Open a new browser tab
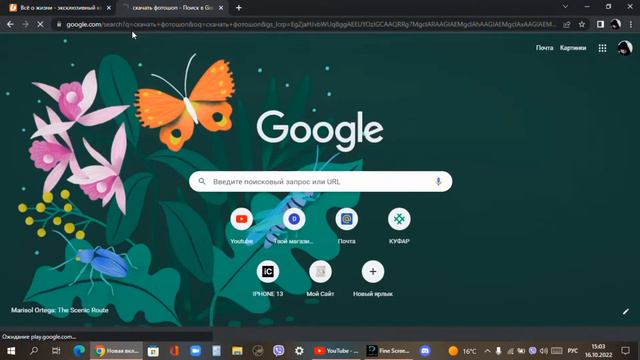This screenshot has height=360, width=640. pos(239,8)
